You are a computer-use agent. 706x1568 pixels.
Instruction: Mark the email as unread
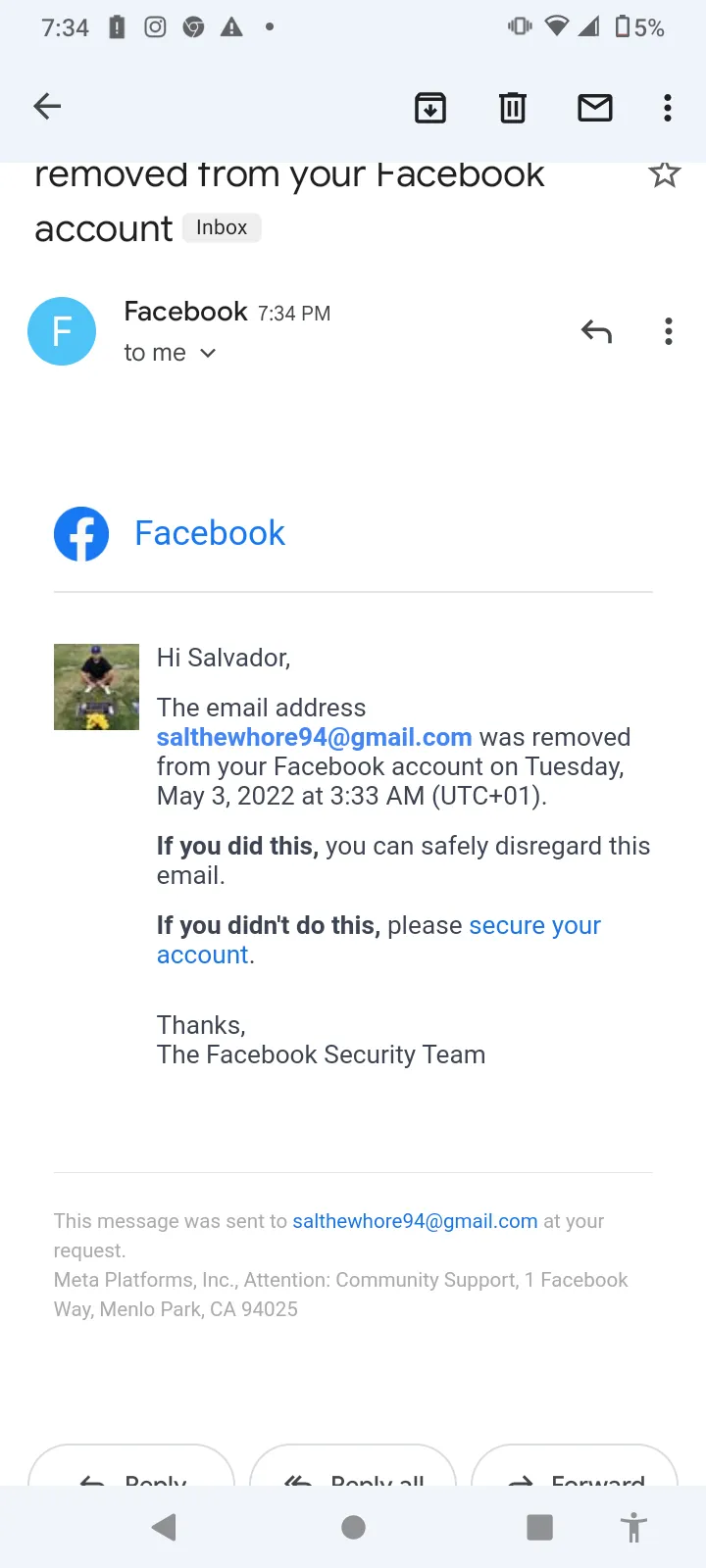[595, 107]
